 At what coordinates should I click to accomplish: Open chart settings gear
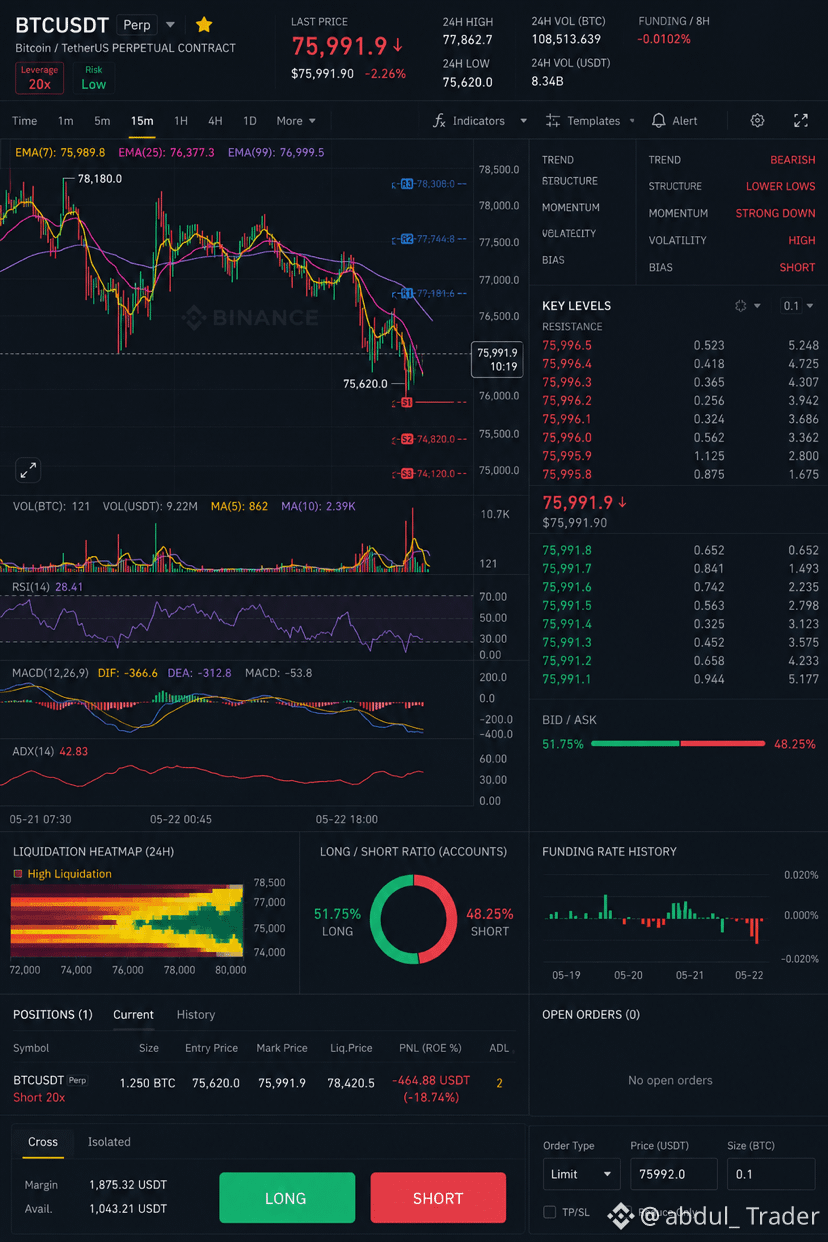tap(757, 121)
